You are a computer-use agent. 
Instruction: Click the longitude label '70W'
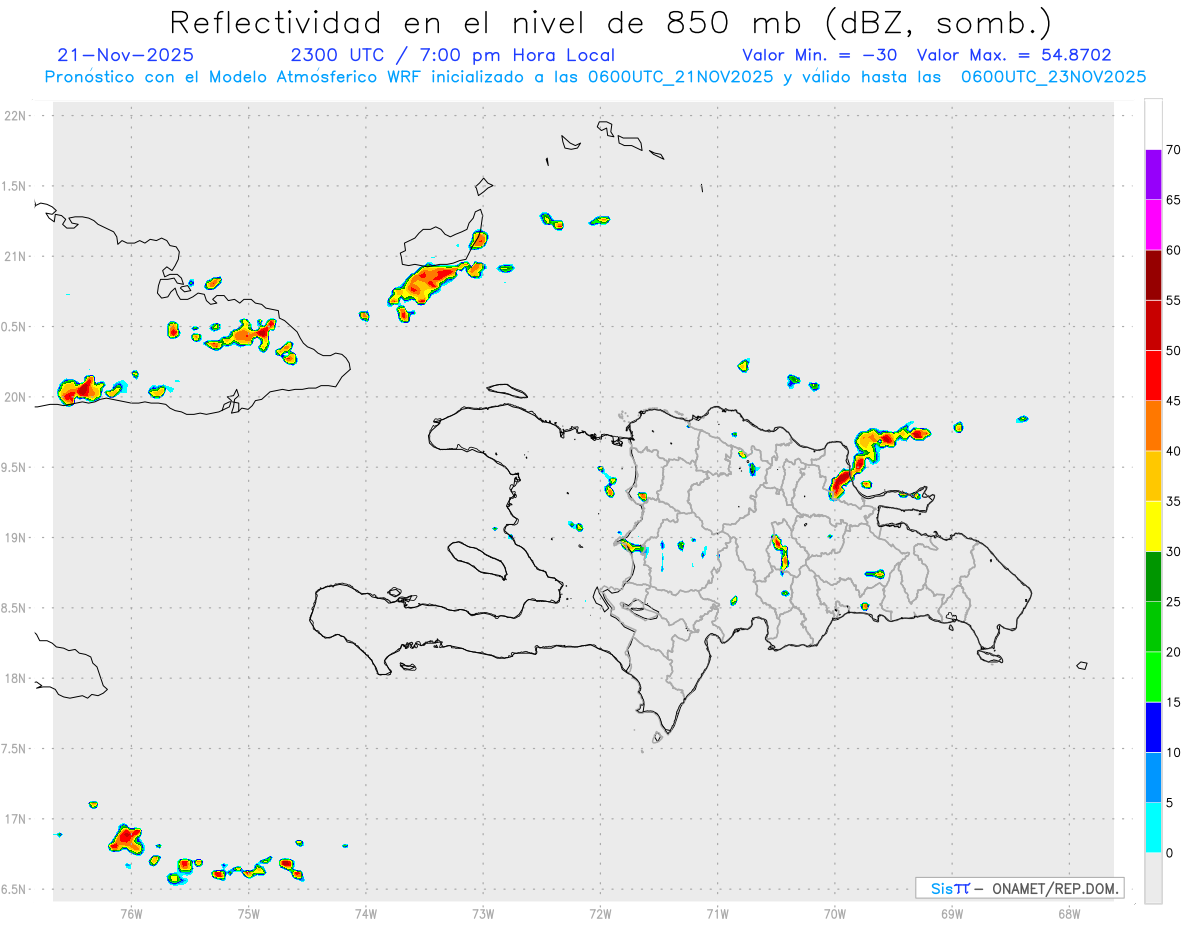coord(835,913)
